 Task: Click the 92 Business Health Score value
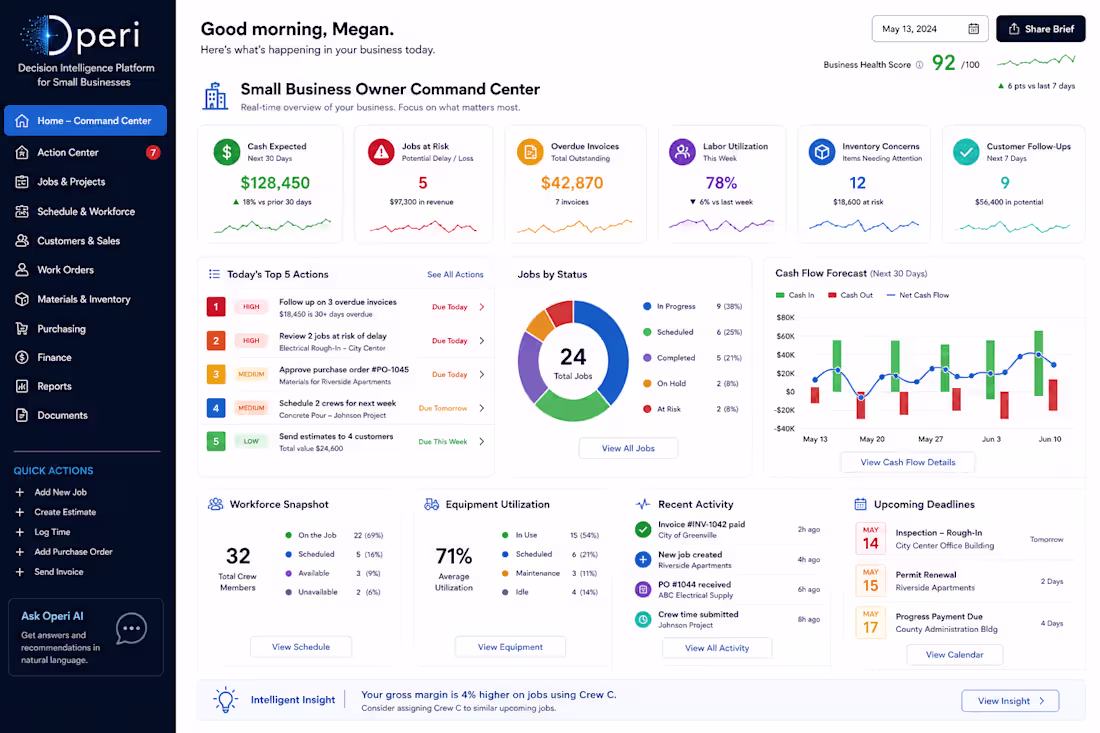pos(944,63)
